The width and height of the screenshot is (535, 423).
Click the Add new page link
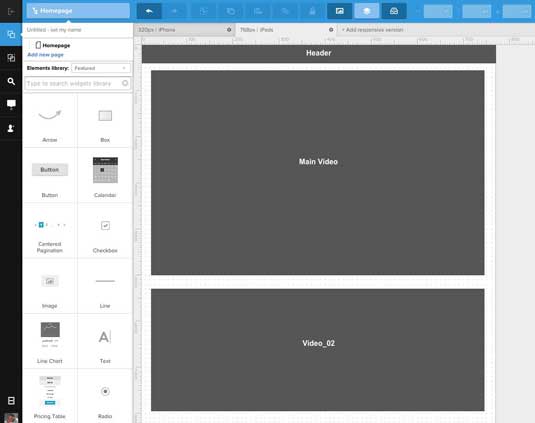45,55
